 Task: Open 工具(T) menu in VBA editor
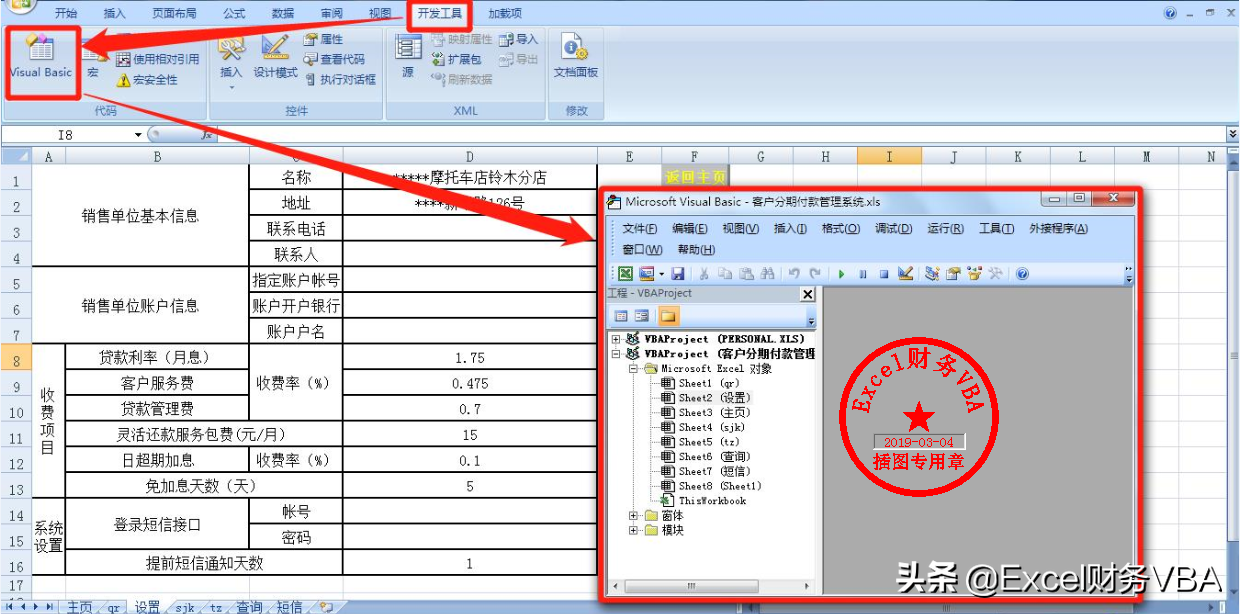coord(997,229)
